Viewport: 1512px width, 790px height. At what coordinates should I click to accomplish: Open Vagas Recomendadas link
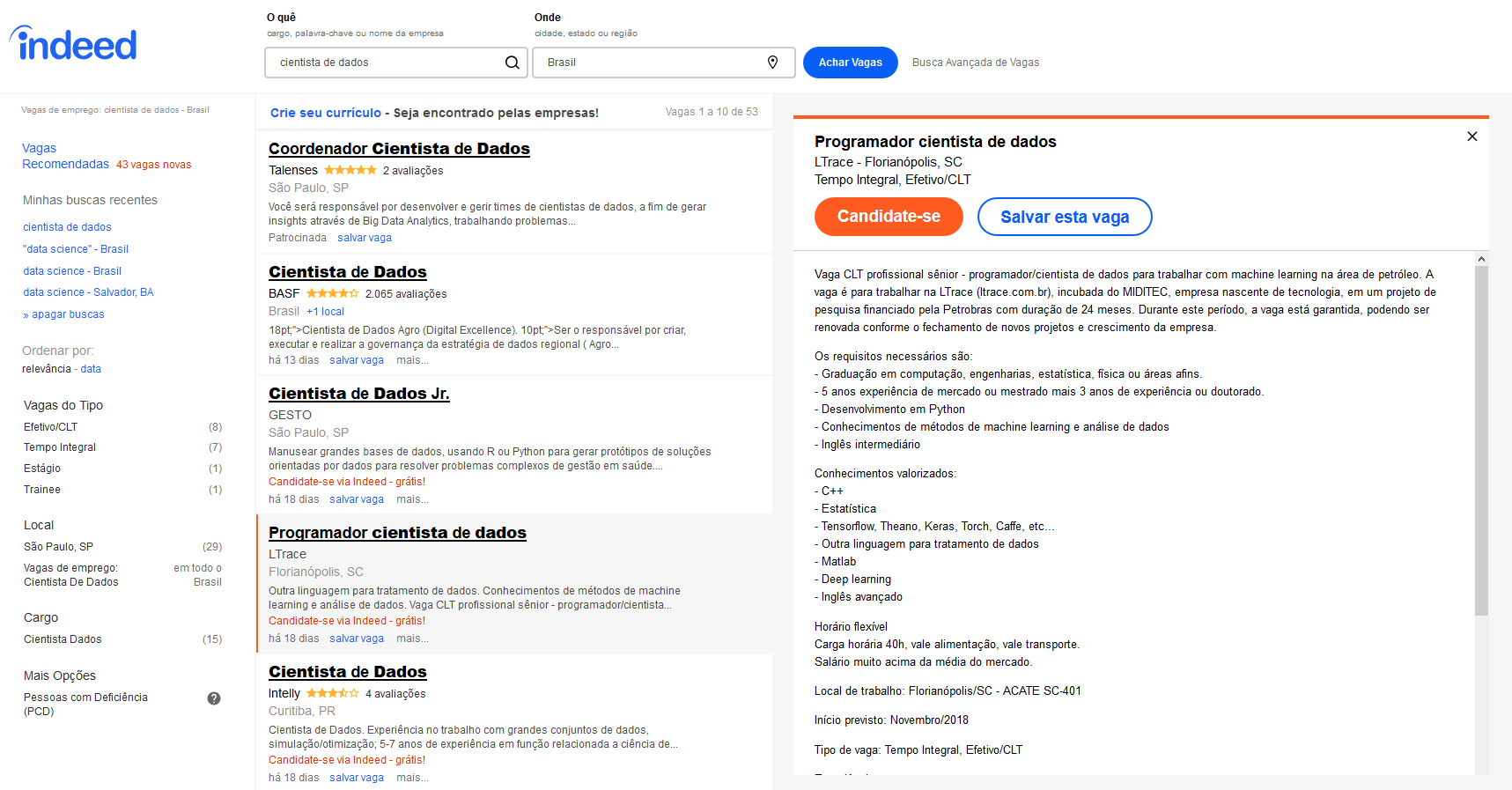[x=65, y=156]
